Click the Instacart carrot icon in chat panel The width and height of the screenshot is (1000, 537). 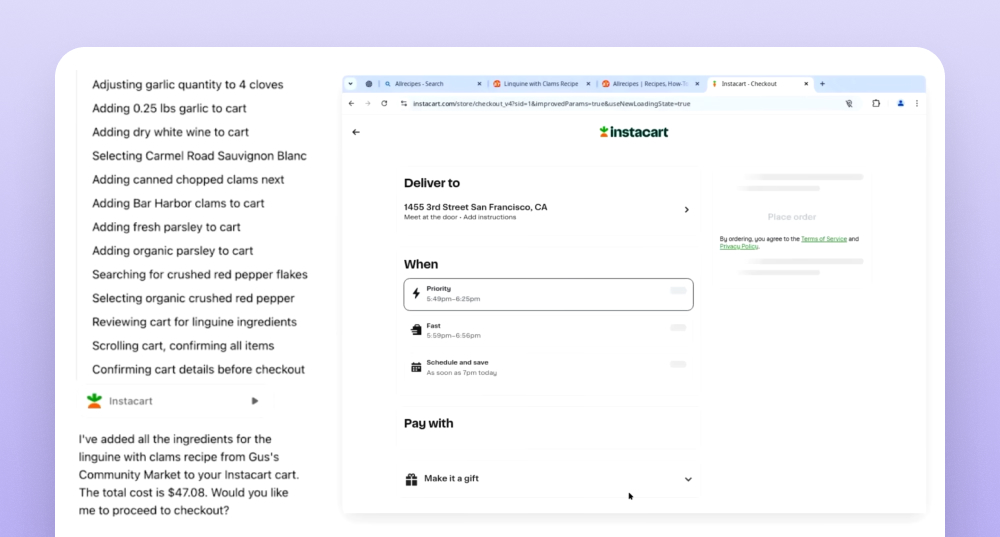tap(94, 401)
